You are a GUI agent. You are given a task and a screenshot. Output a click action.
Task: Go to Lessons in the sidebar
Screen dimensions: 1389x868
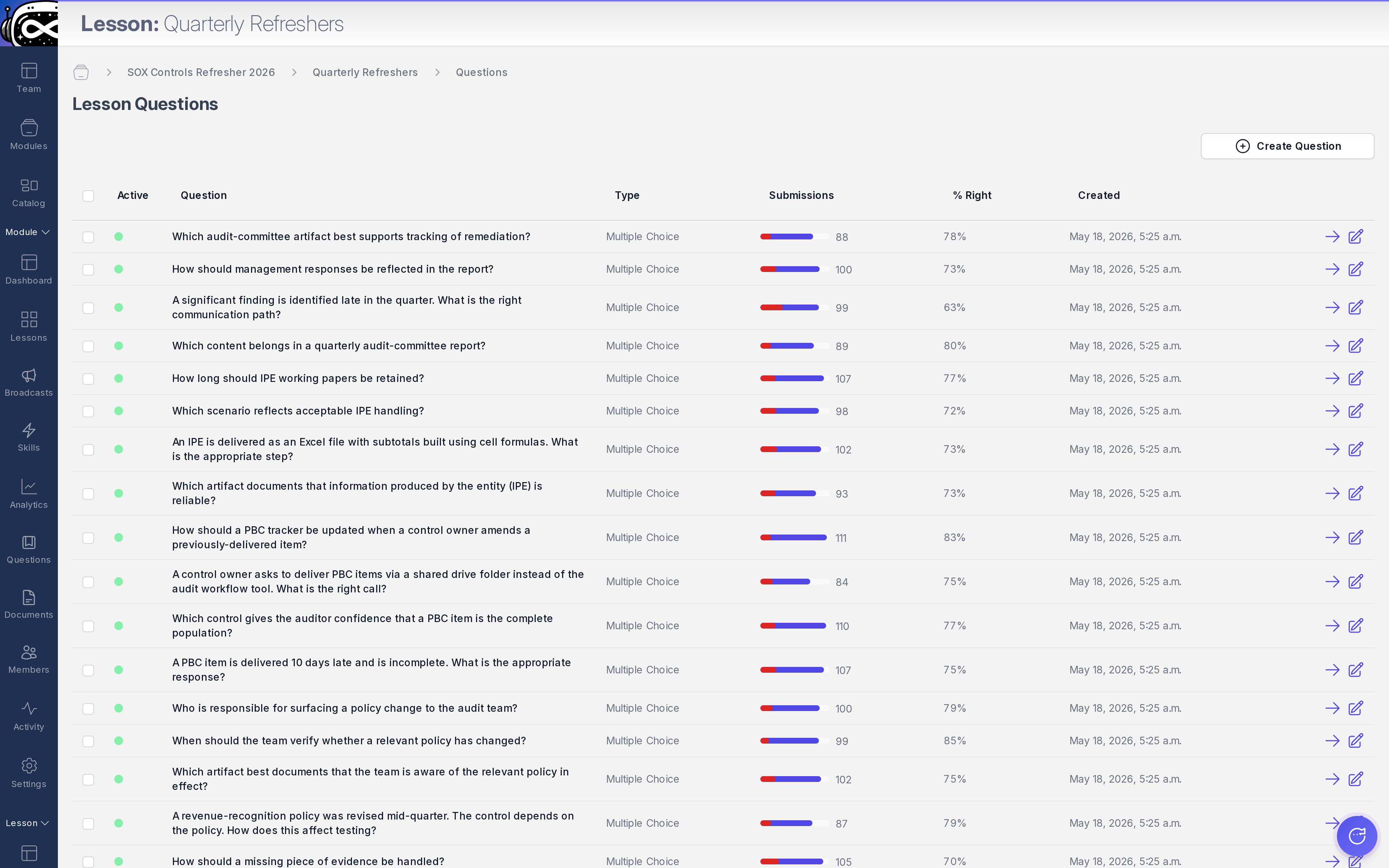click(29, 326)
